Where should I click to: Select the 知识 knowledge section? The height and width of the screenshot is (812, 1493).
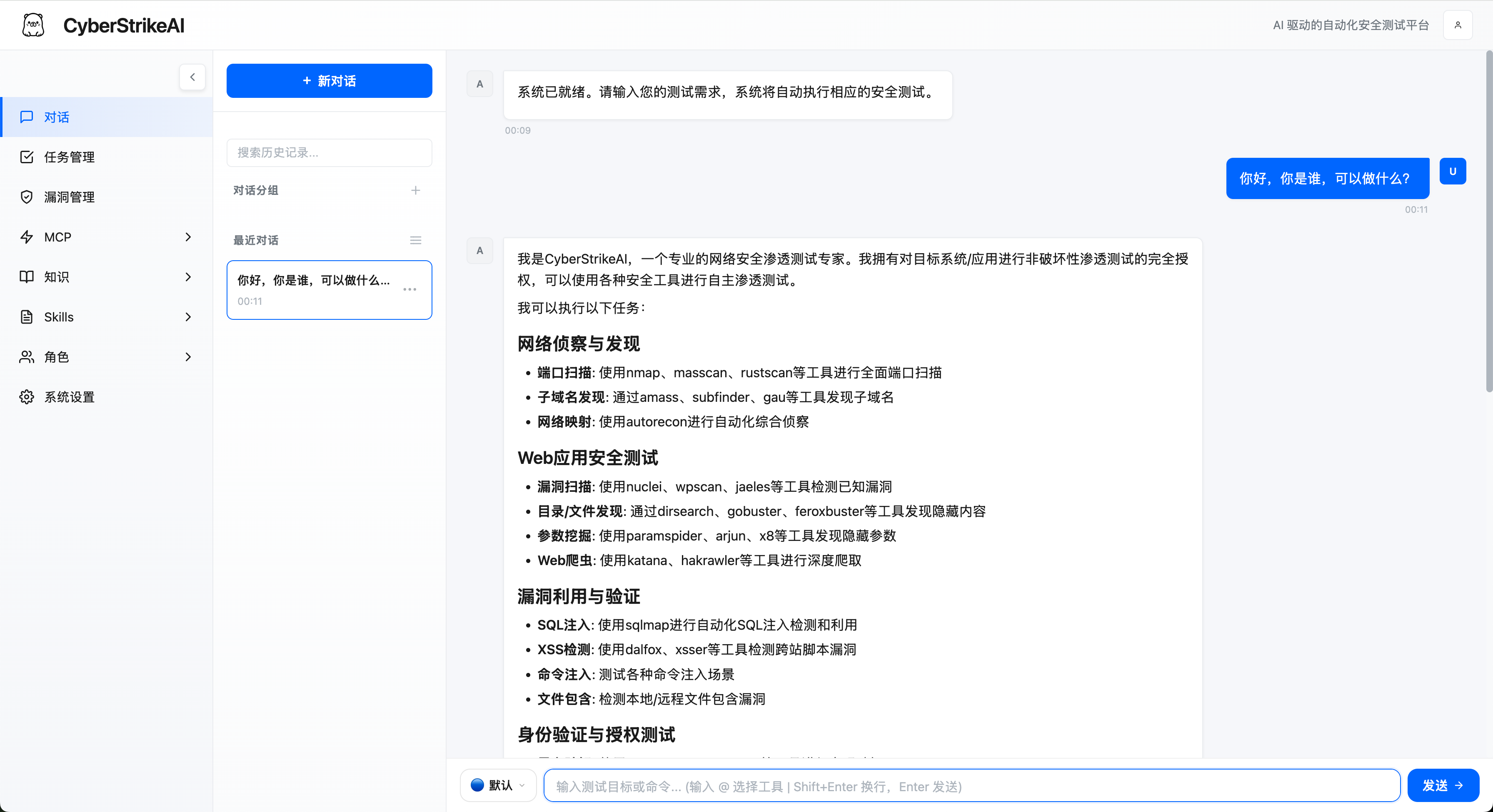pos(56,277)
